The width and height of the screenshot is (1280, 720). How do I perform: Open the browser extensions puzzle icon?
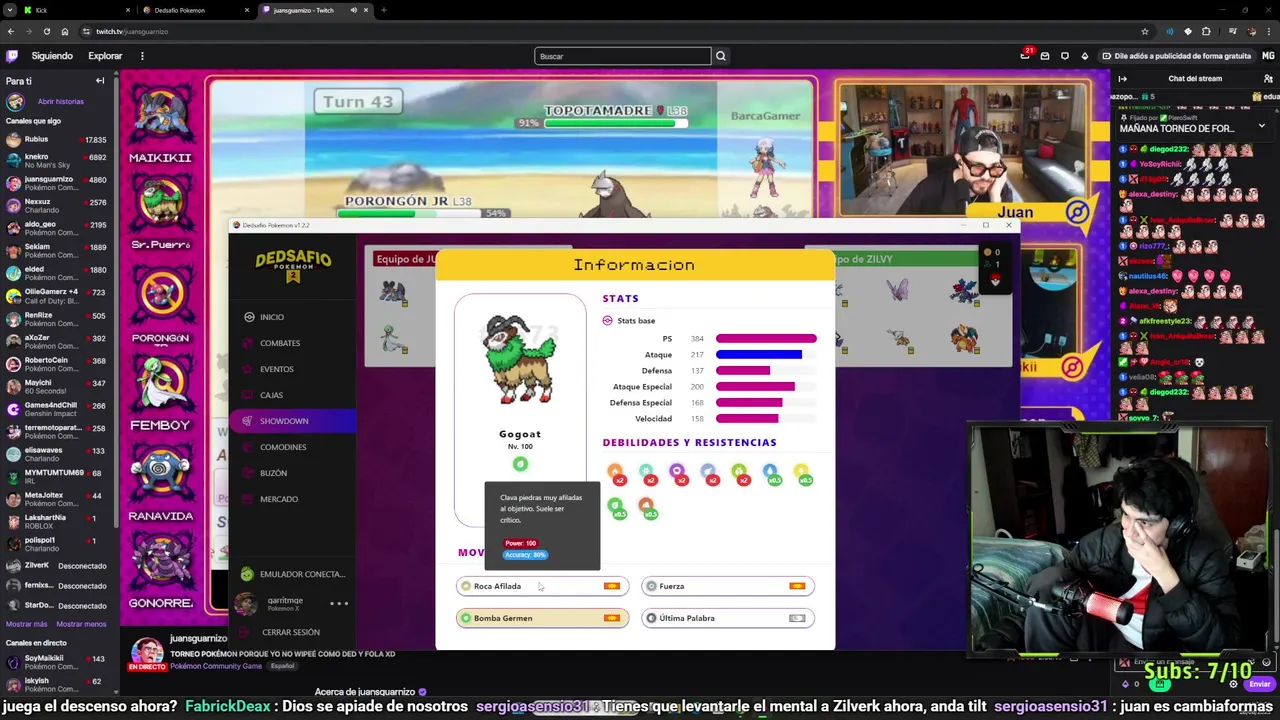(1206, 31)
